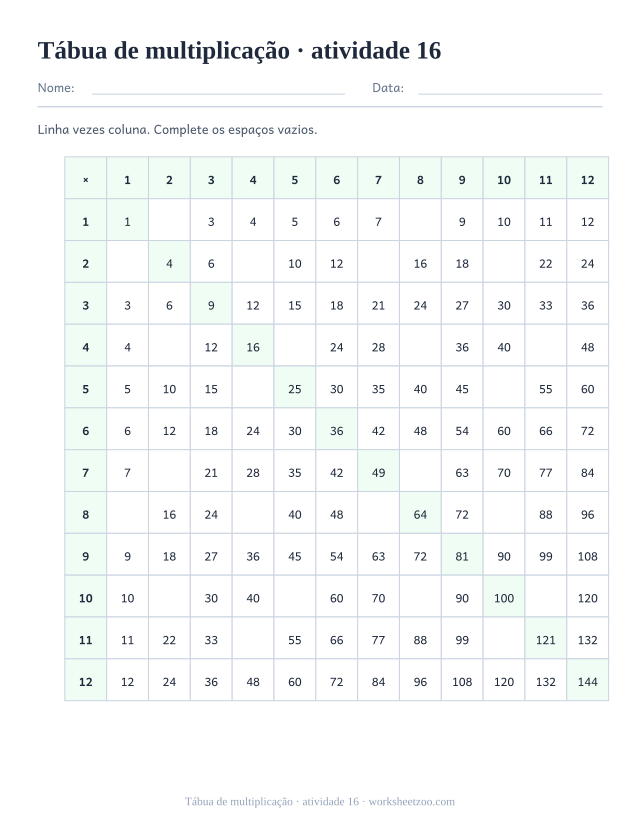Click the blank cell for 8 times 1
The image size is (640, 829).
click(x=127, y=514)
